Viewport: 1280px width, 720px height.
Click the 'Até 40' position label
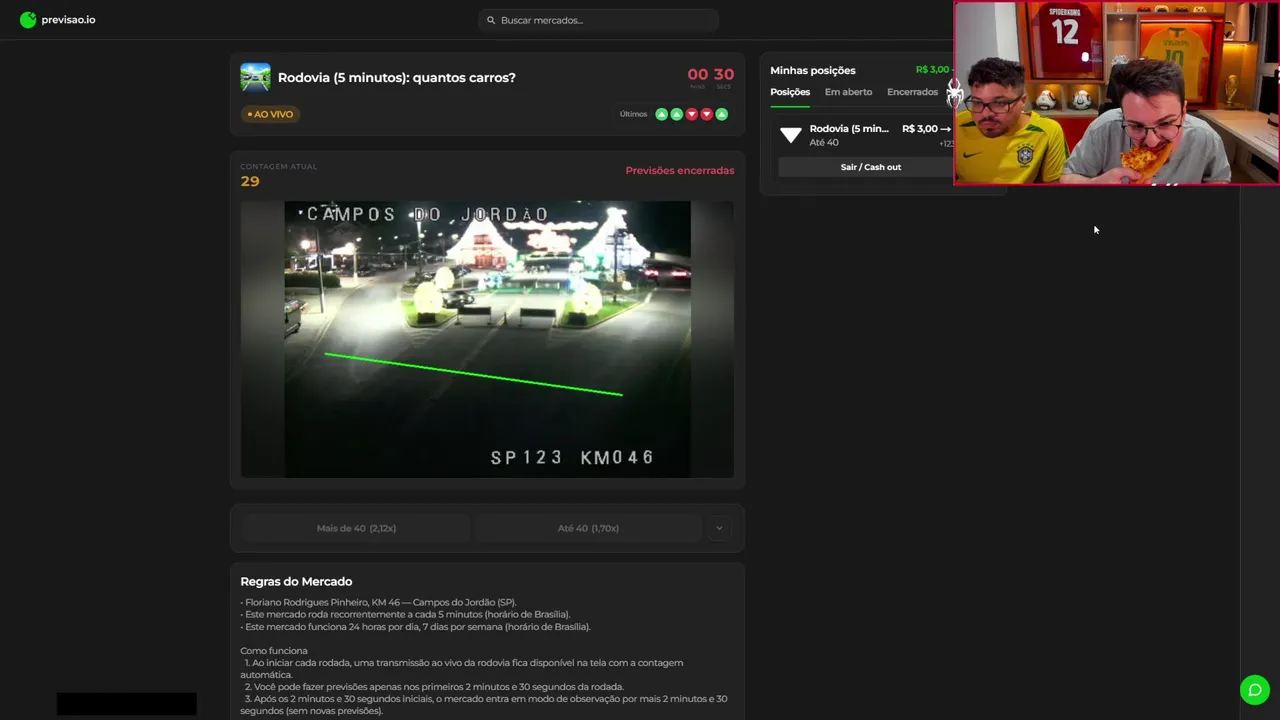point(824,143)
